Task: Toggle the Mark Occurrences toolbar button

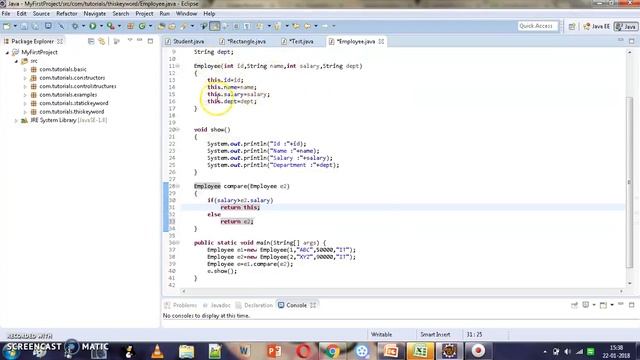Action: click(215, 26)
